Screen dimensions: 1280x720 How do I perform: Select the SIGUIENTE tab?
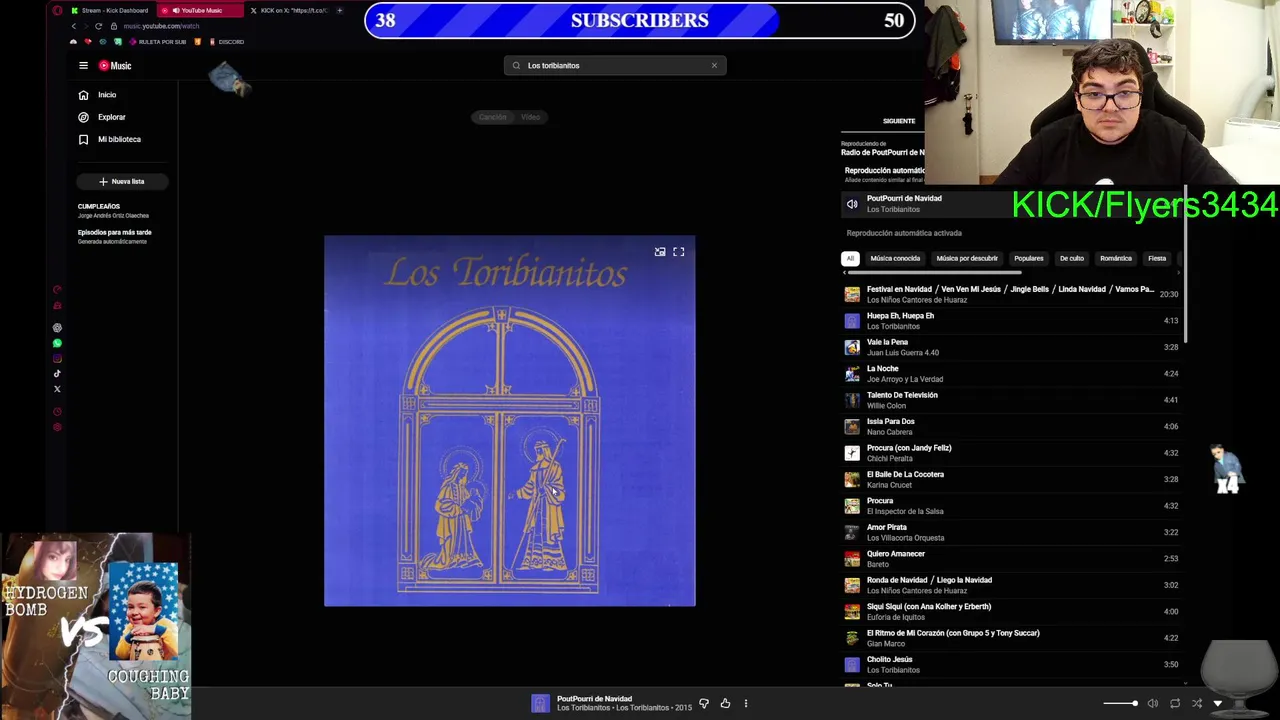click(898, 121)
